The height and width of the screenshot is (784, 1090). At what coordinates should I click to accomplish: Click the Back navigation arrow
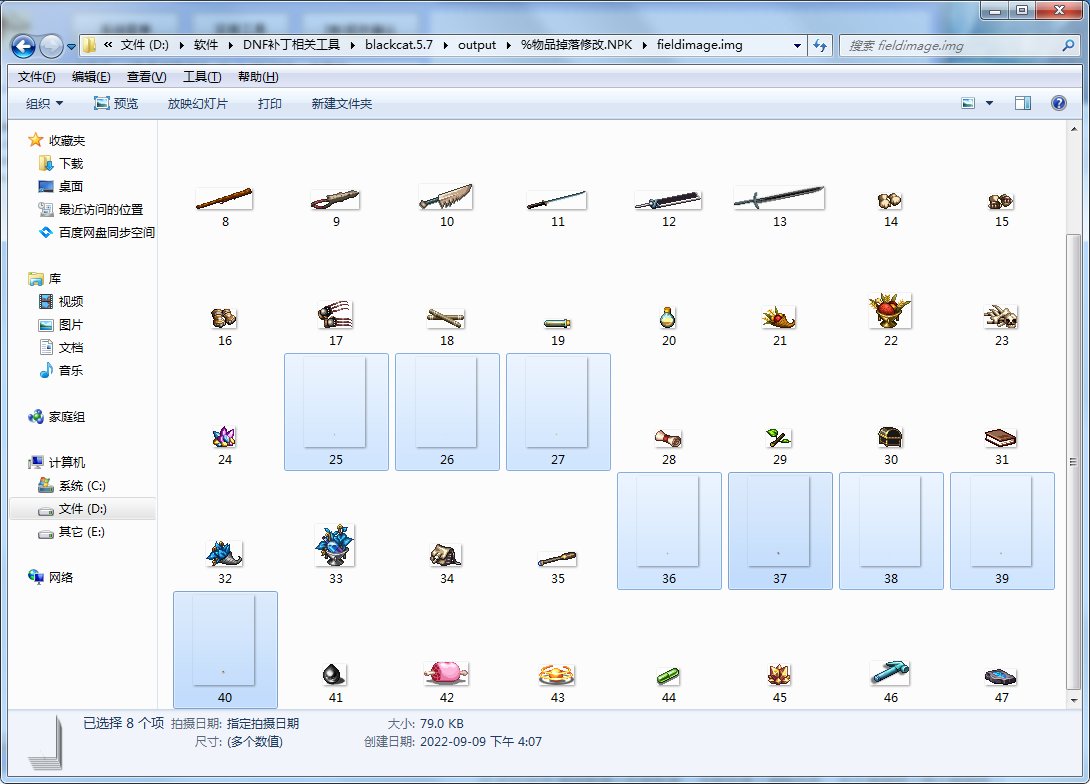pos(23,46)
